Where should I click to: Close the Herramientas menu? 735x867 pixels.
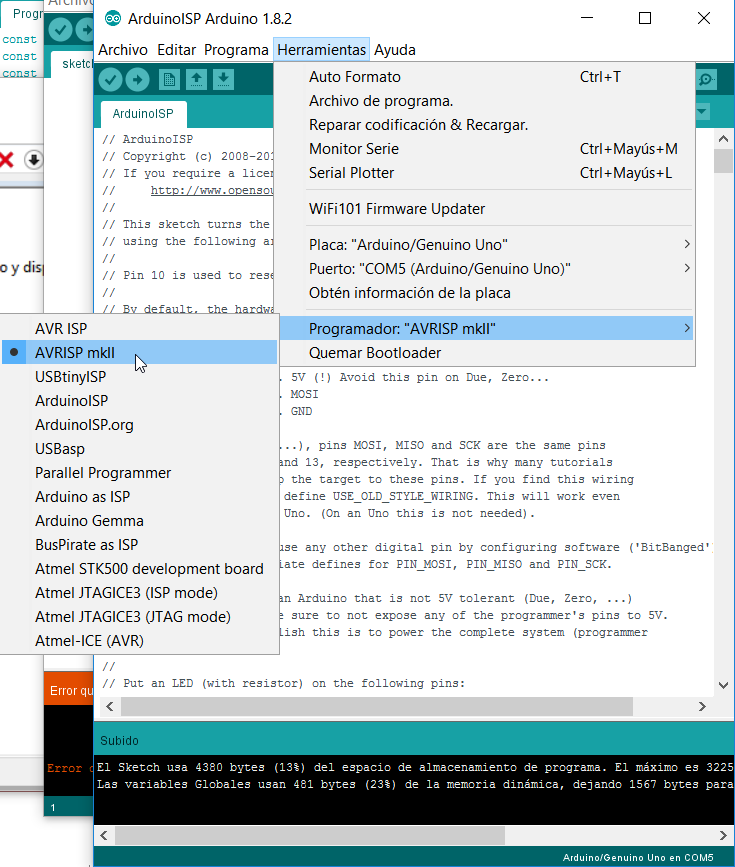pyautogui.click(x=321, y=50)
